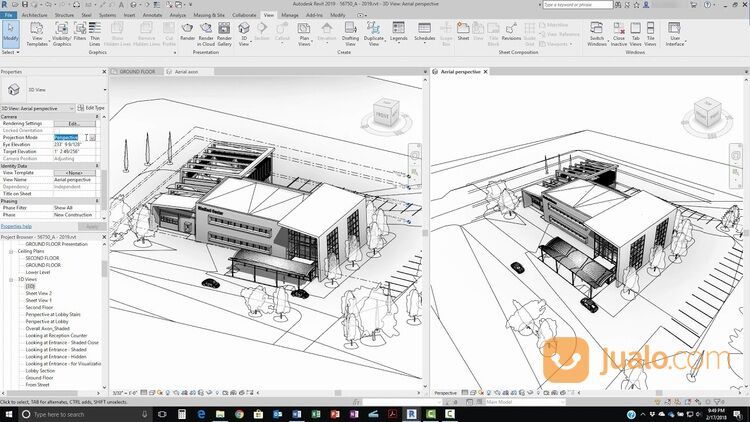The height and width of the screenshot is (422, 750).
Task: Click Rendering Settings Edit button
Action: point(75,123)
